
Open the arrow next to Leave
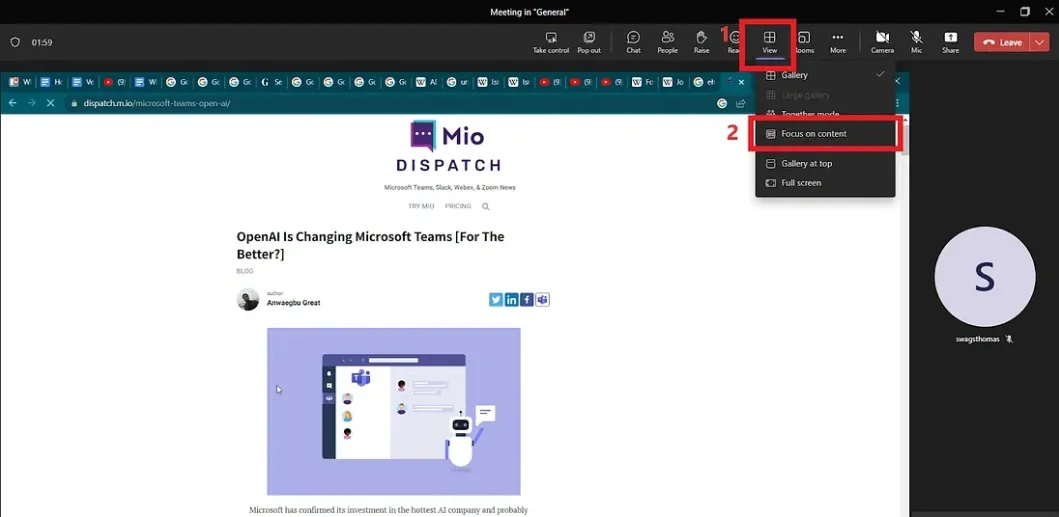coord(1040,42)
